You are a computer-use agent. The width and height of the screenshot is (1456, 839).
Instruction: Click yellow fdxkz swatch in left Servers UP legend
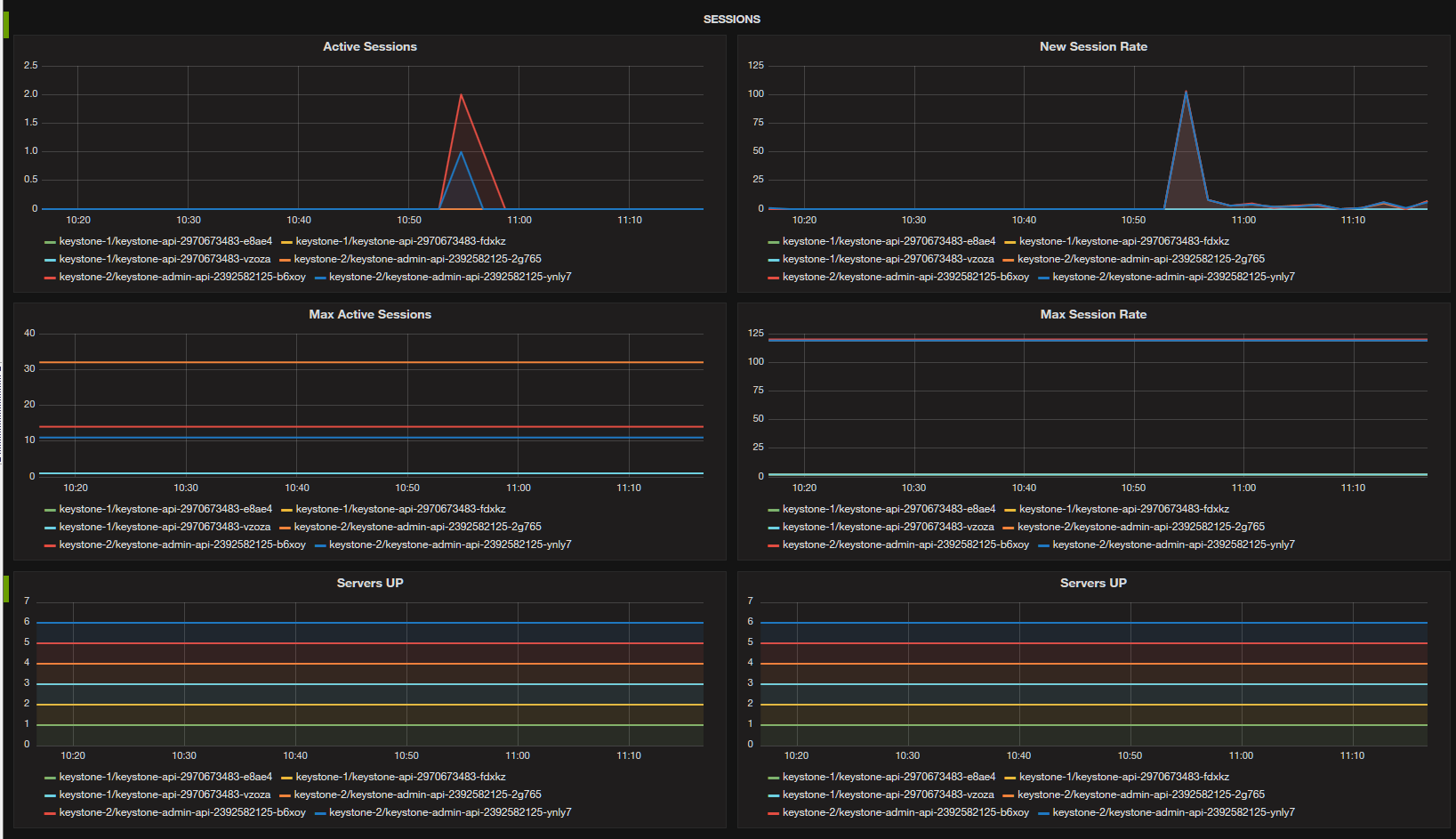(286, 778)
